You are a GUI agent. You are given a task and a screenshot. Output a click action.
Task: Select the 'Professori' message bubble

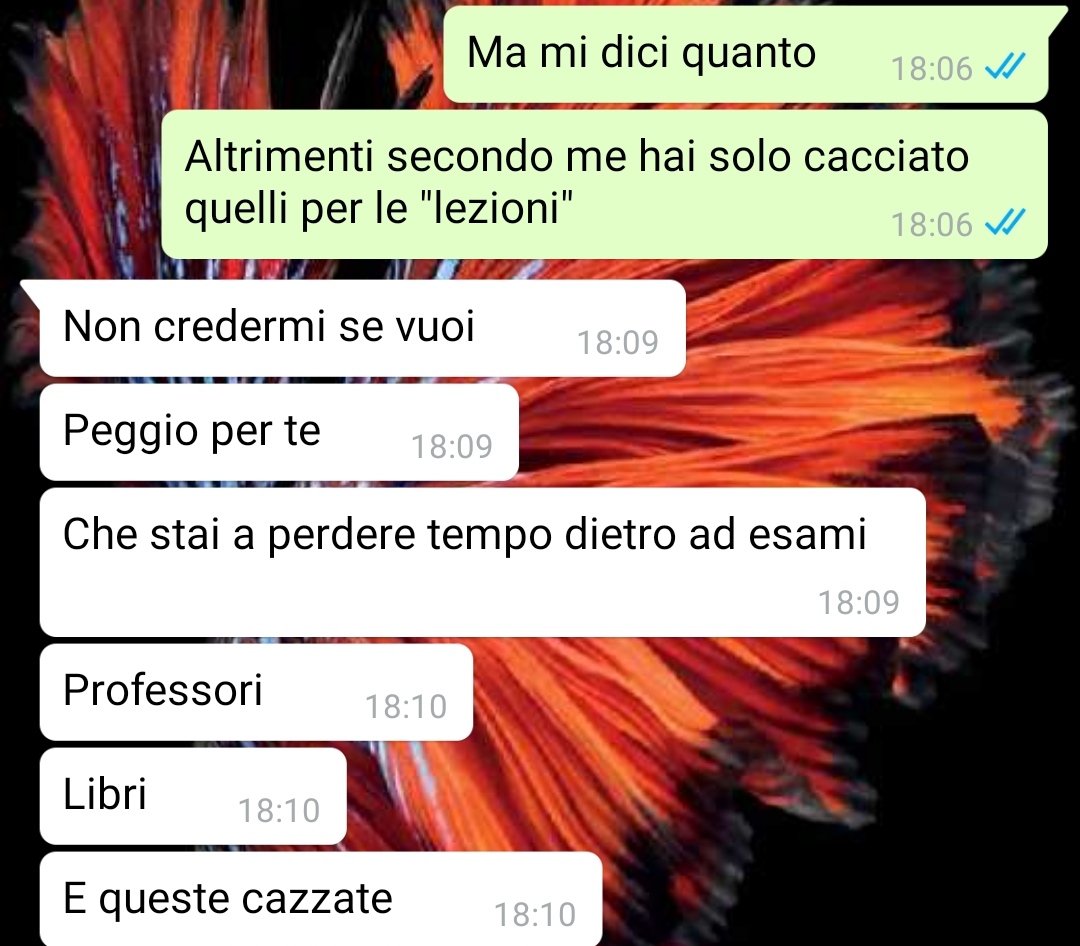click(x=256, y=692)
